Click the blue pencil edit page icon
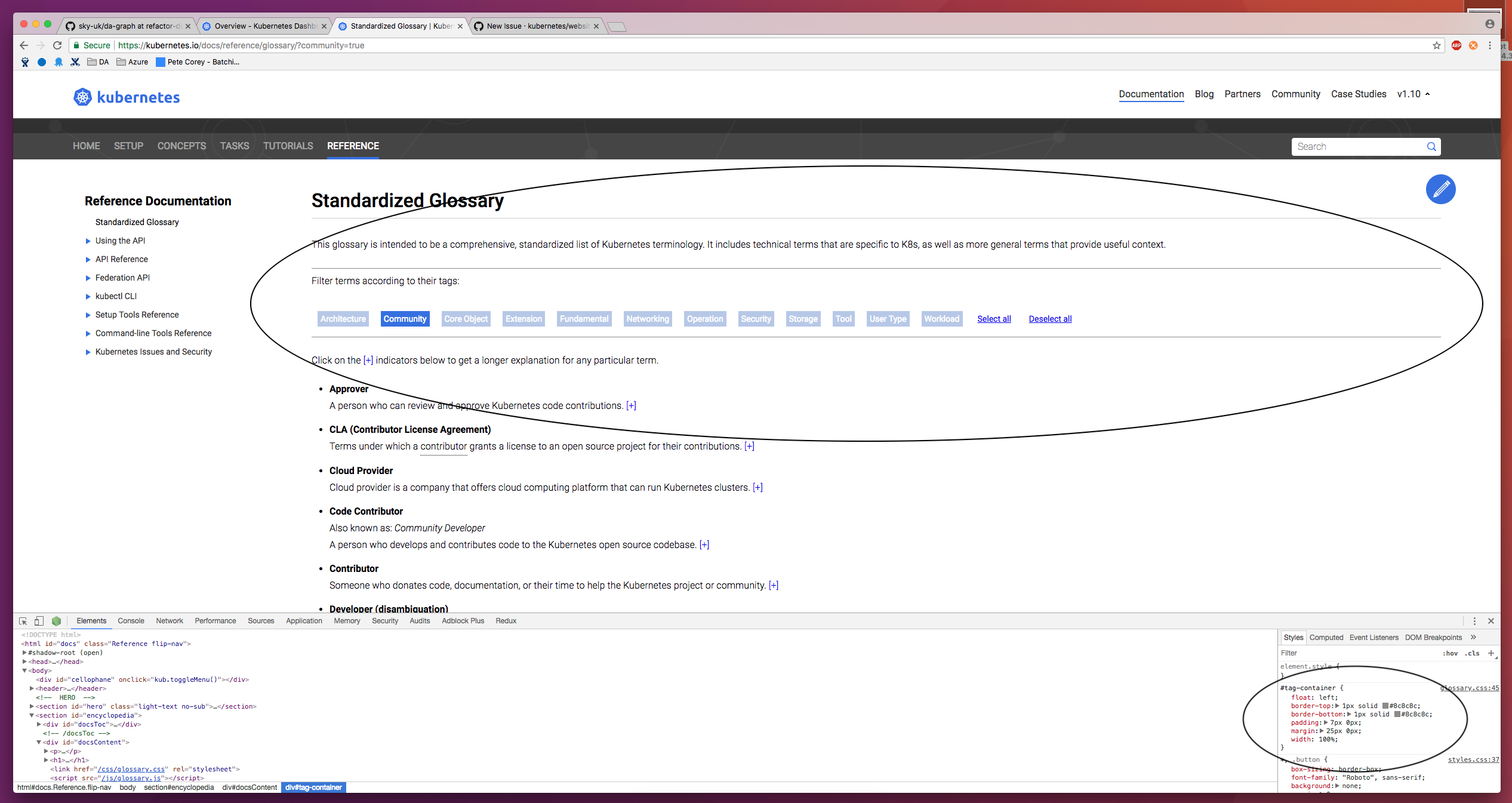1512x803 pixels. click(1440, 189)
